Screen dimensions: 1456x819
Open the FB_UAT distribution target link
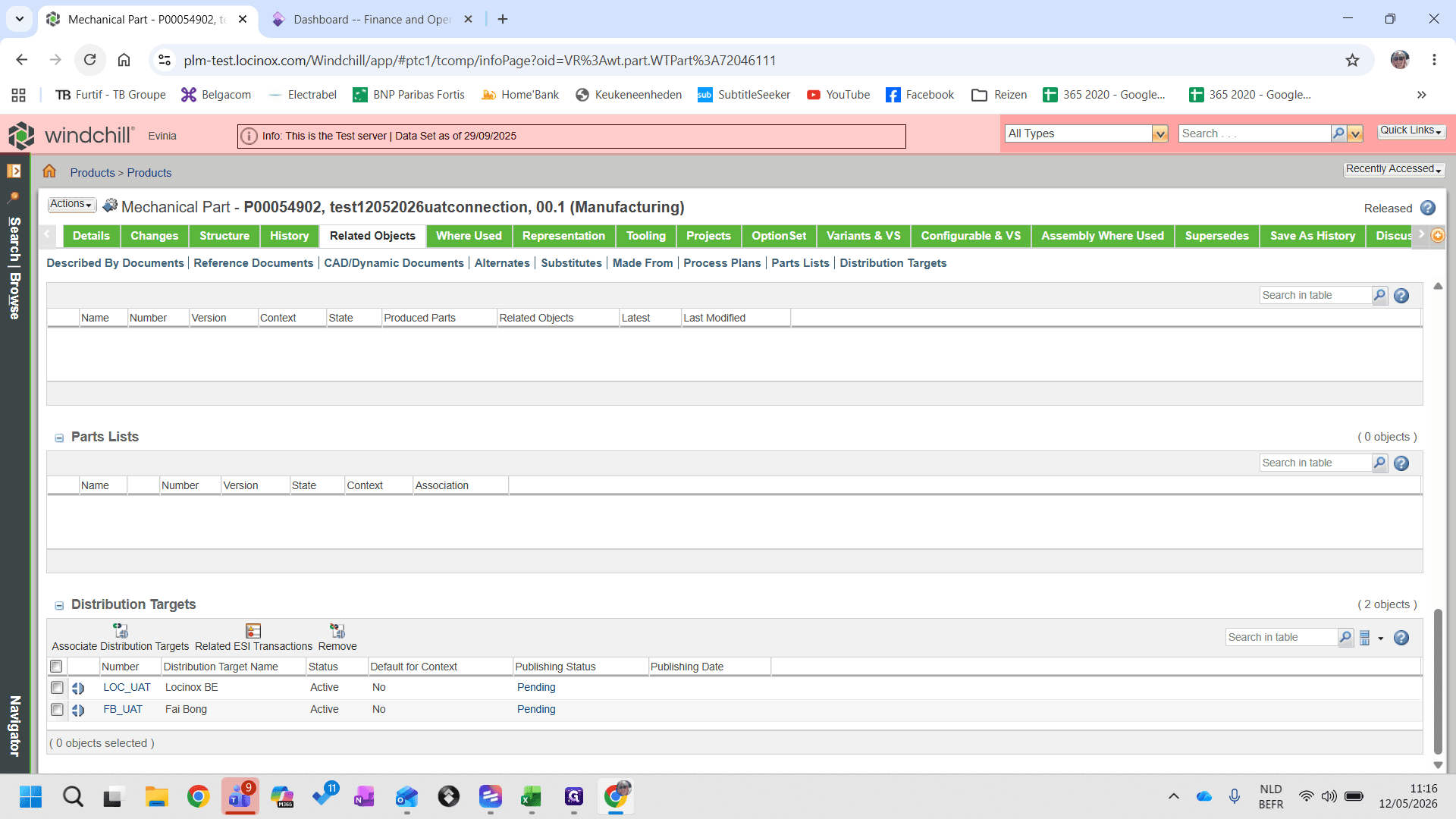[x=123, y=710]
